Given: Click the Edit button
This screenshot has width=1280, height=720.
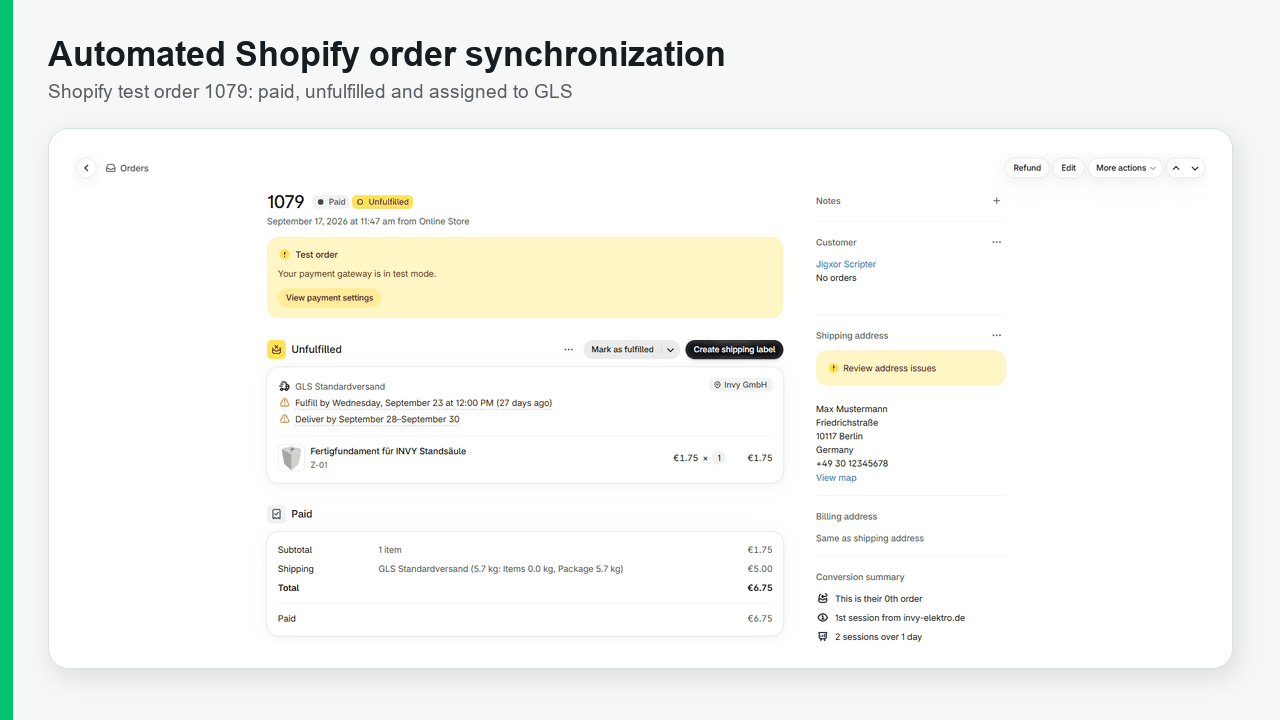Looking at the screenshot, I should (x=1069, y=168).
